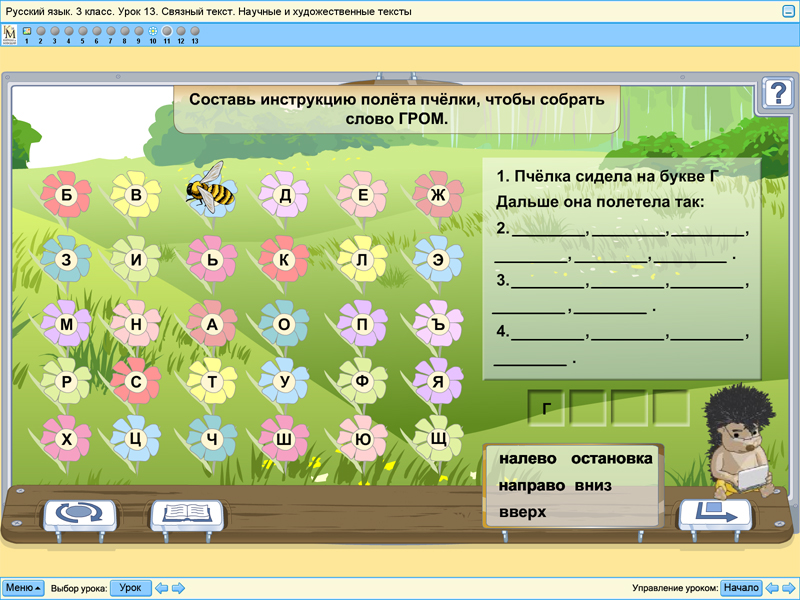Click the next arrow button on the board
Screen dimensions: 800x600
pos(714,515)
